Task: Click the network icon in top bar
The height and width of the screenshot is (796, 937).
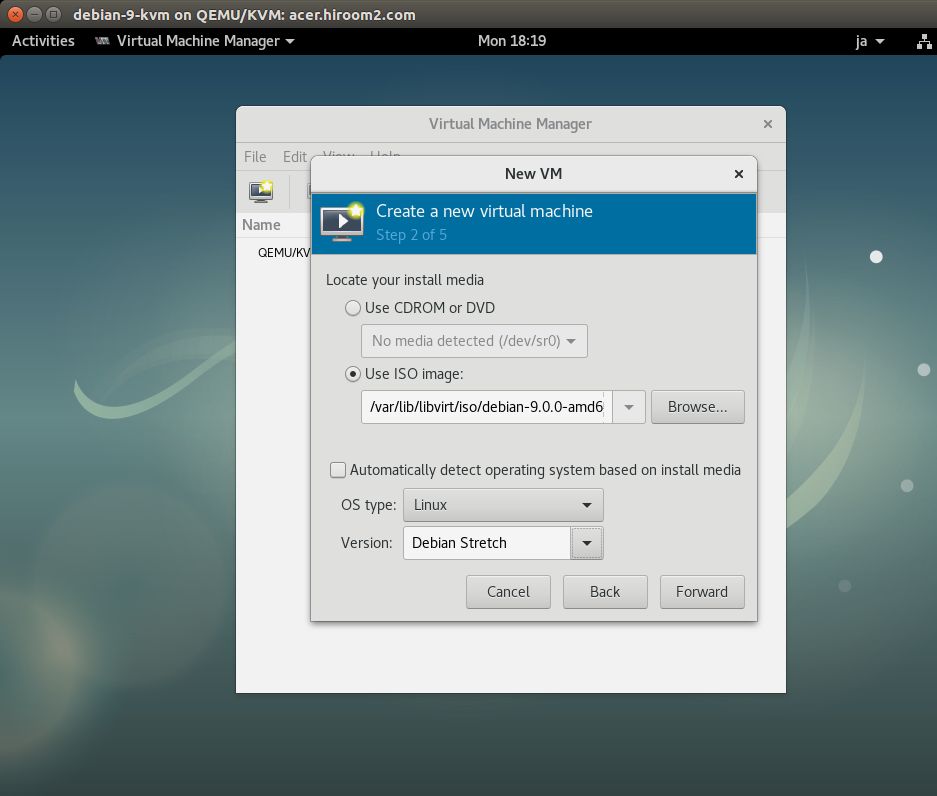Action: 923,41
